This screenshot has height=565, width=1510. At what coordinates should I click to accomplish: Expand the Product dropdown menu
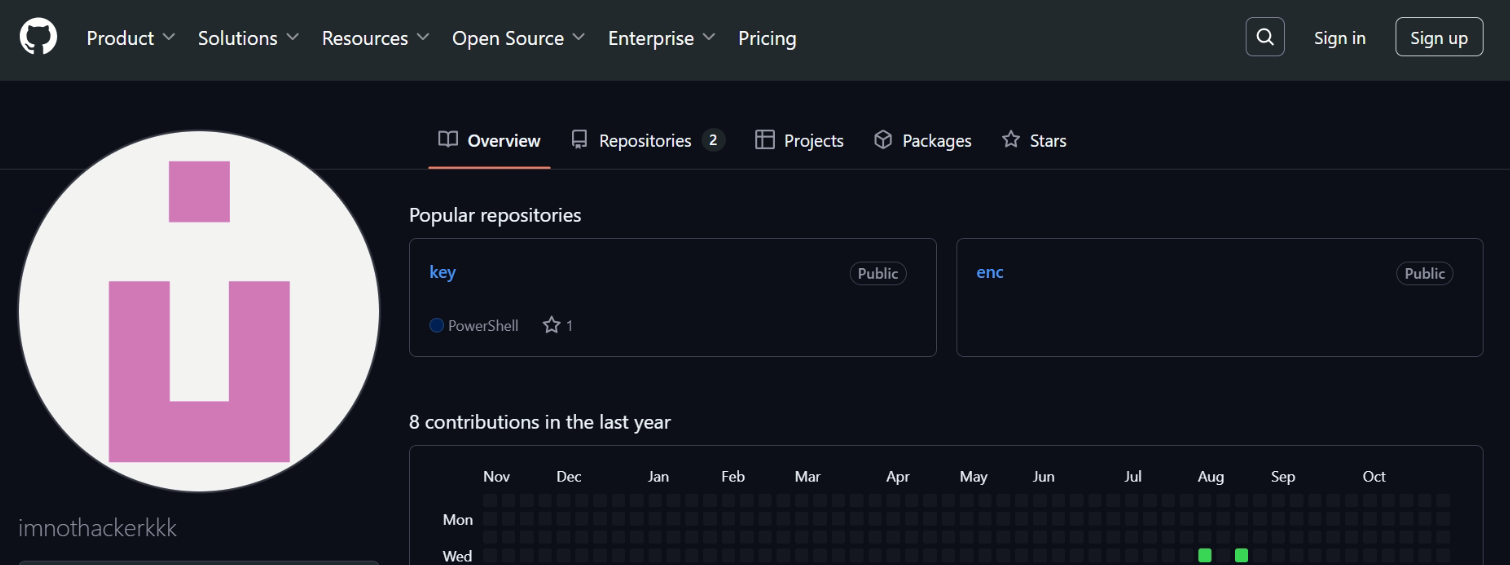131,38
